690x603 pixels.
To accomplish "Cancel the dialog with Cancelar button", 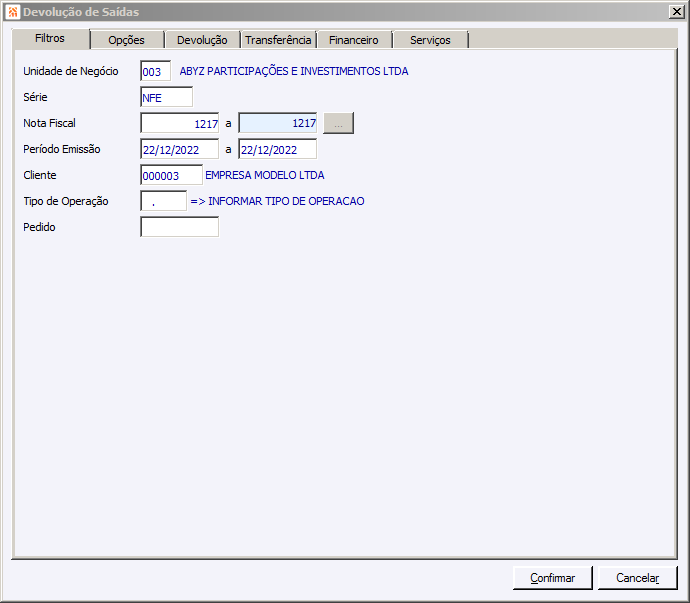I will (x=638, y=578).
